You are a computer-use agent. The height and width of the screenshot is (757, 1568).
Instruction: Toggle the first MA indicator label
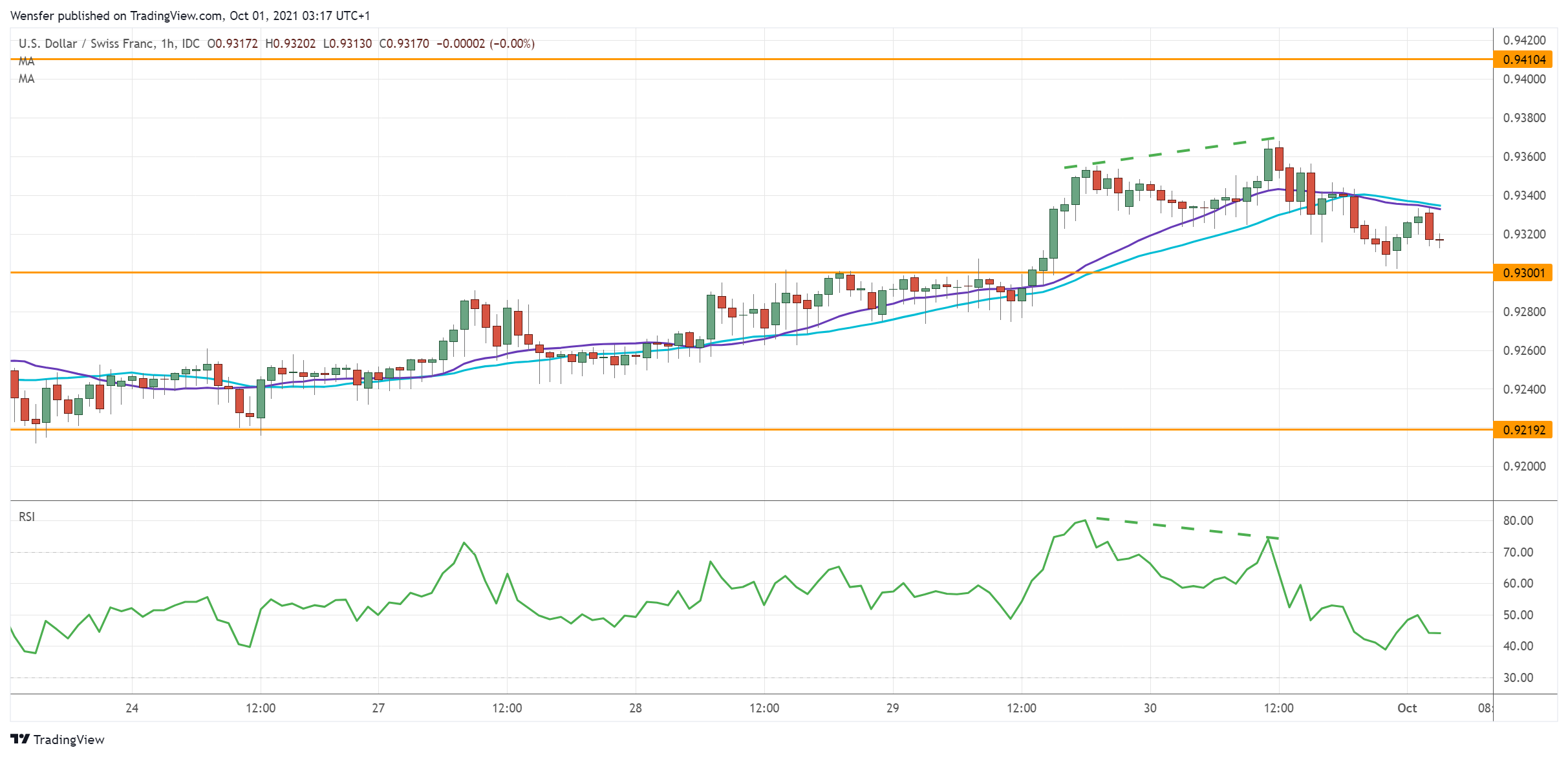pyautogui.click(x=27, y=62)
